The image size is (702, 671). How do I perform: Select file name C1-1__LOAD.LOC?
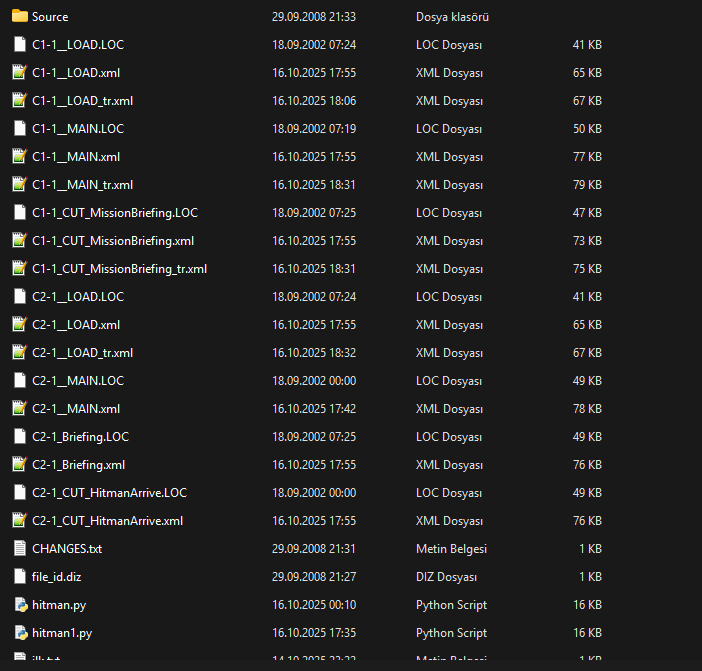(x=78, y=45)
